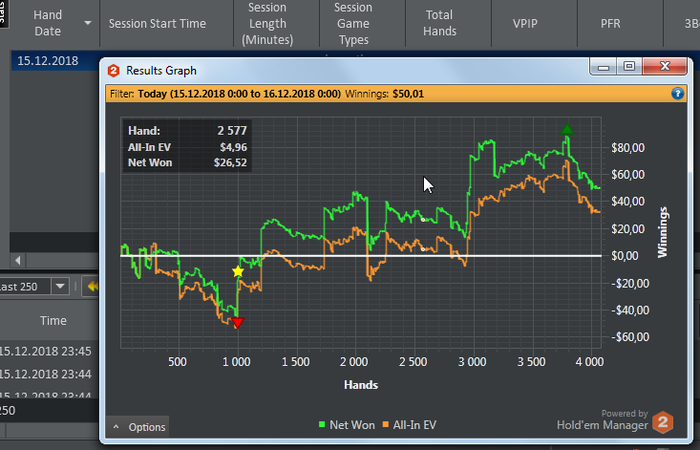Click the red down-triangle lowest point marker
The image size is (700, 450).
[x=238, y=323]
